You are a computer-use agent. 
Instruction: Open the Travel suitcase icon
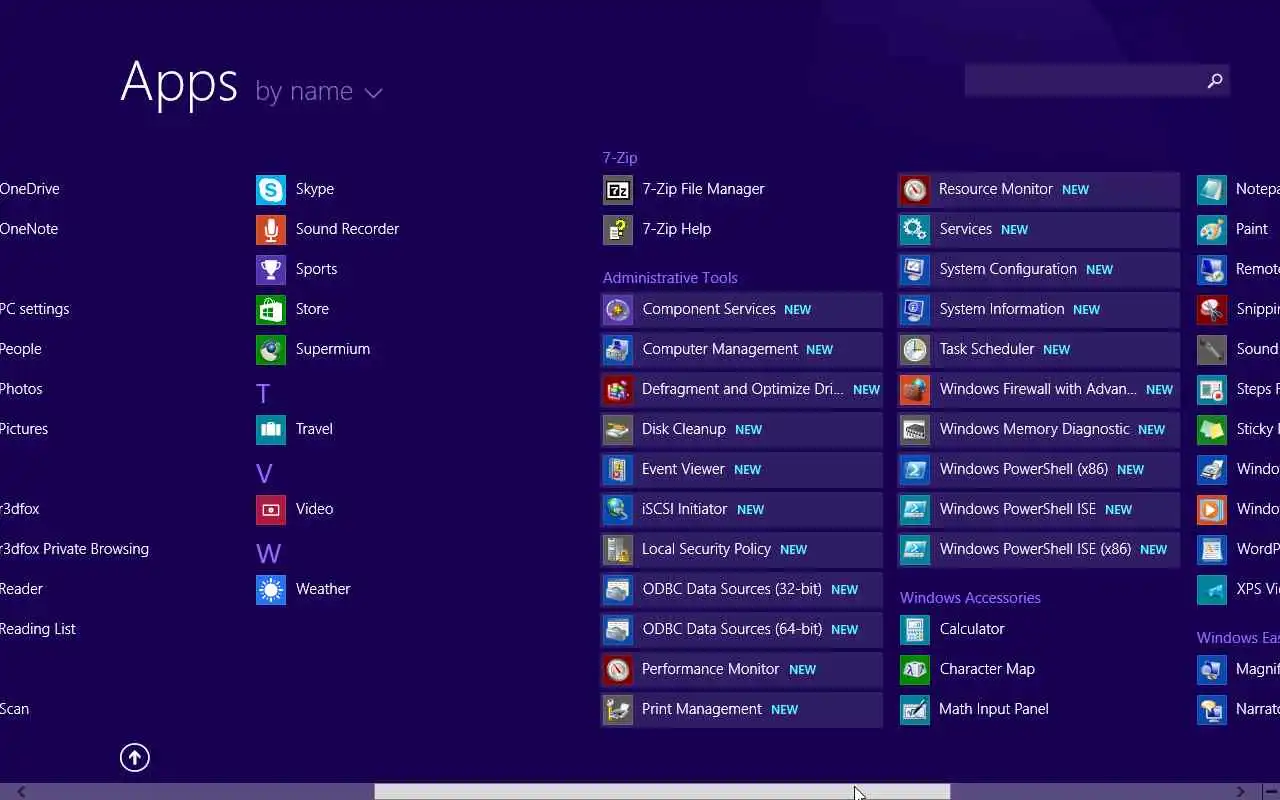tap(271, 429)
